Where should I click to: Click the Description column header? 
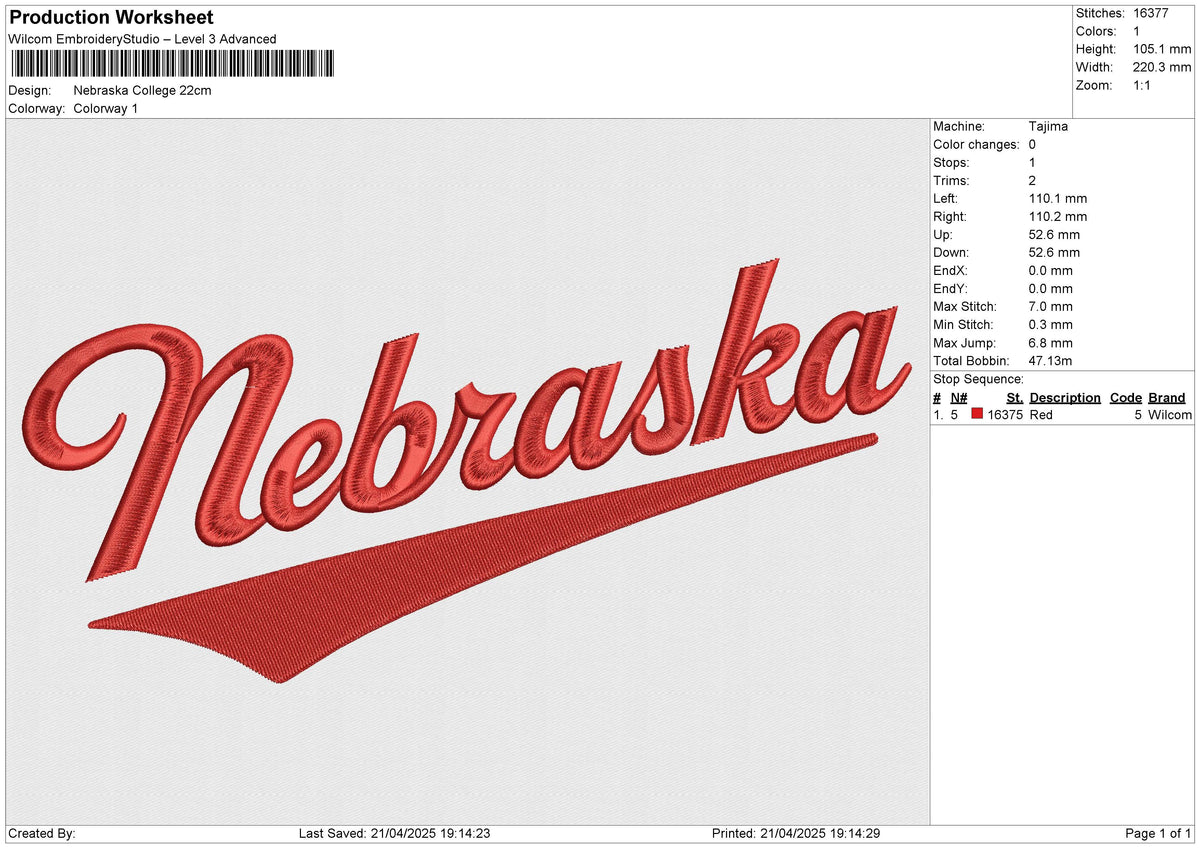point(1065,397)
